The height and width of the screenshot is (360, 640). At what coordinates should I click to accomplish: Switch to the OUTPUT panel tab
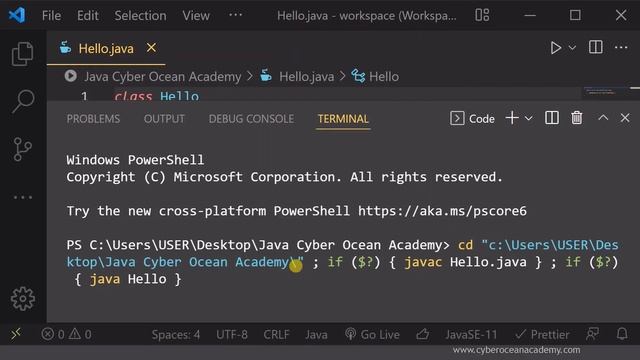coord(164,119)
